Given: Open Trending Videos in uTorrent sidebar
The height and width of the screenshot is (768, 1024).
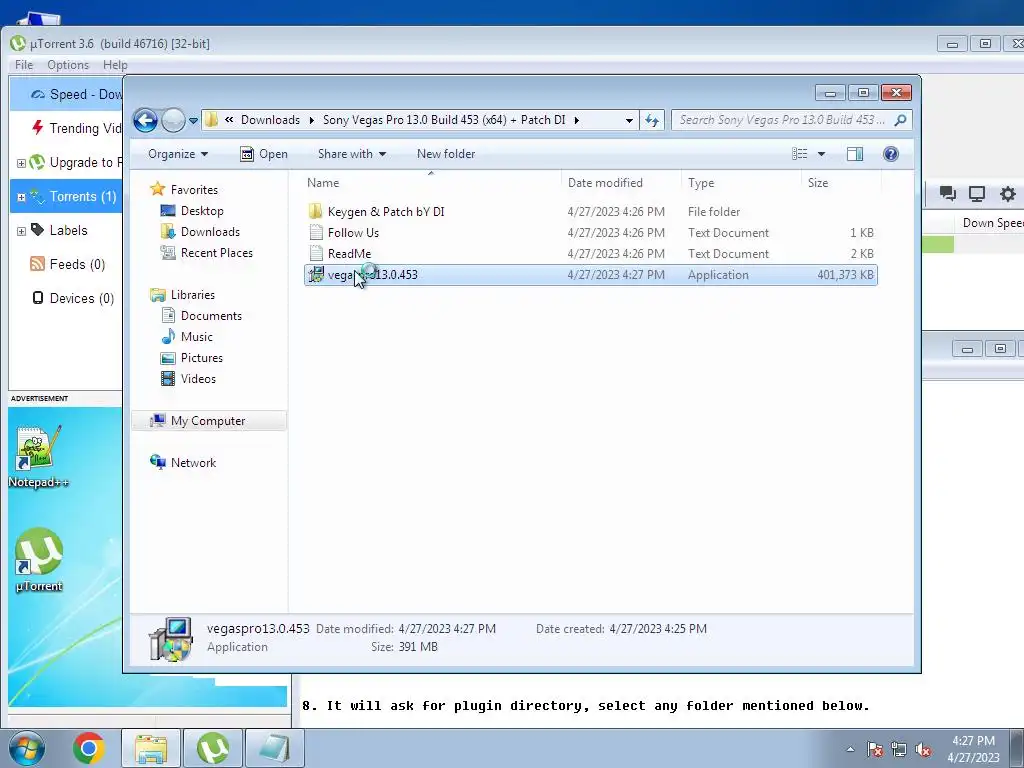Looking at the screenshot, I should point(76,129).
